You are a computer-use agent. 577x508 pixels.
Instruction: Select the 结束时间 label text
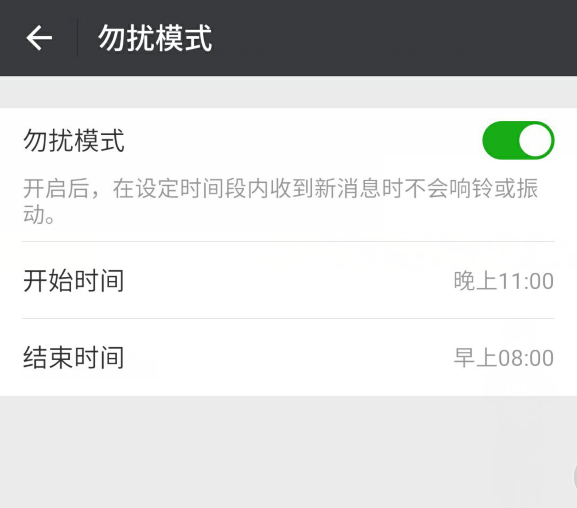[74, 357]
